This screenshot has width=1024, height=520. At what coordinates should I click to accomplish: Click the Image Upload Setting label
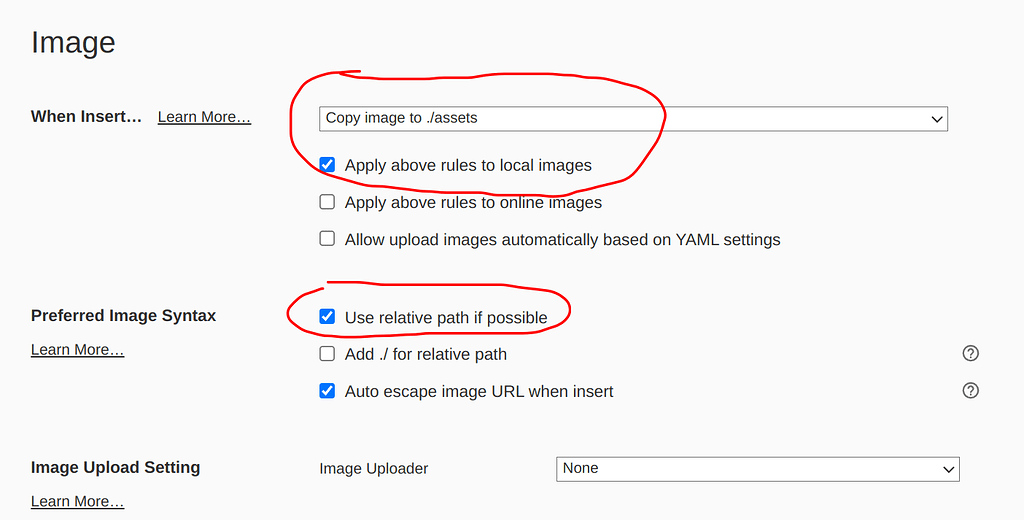(x=115, y=467)
